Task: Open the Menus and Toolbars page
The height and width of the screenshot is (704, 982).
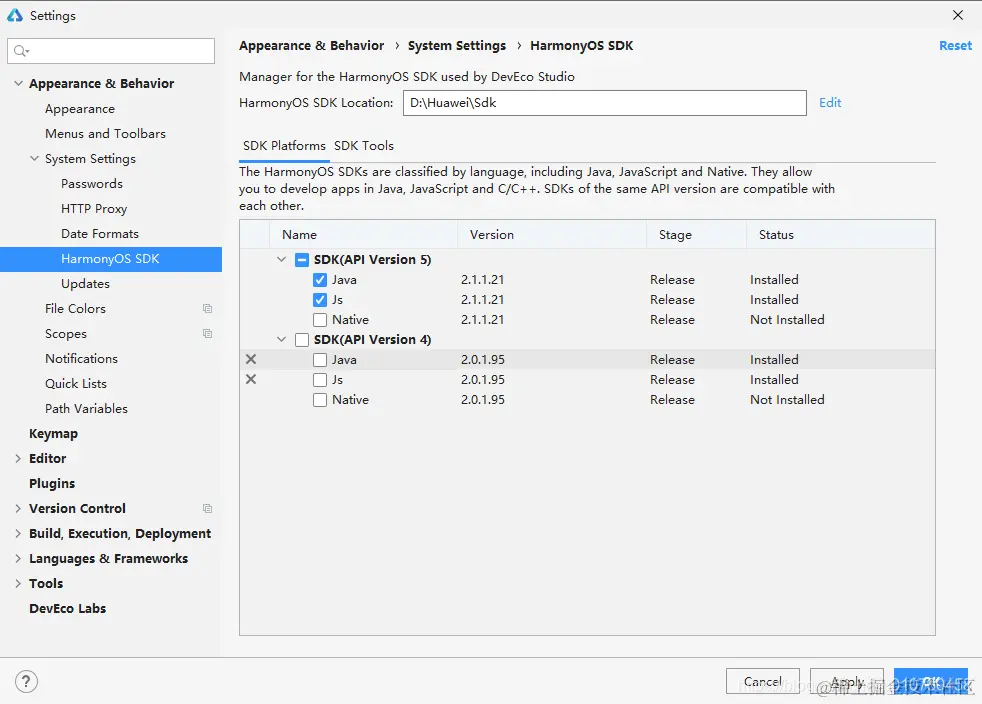Action: coord(105,134)
